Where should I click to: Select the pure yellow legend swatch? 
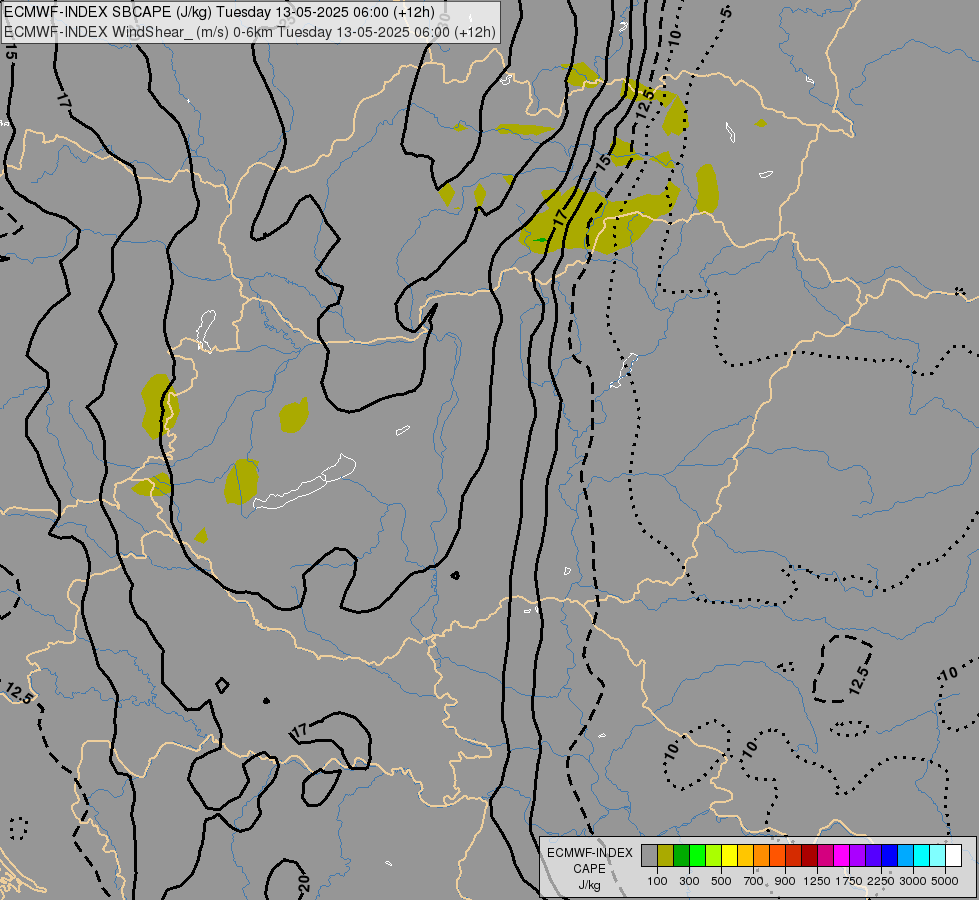coord(729,856)
